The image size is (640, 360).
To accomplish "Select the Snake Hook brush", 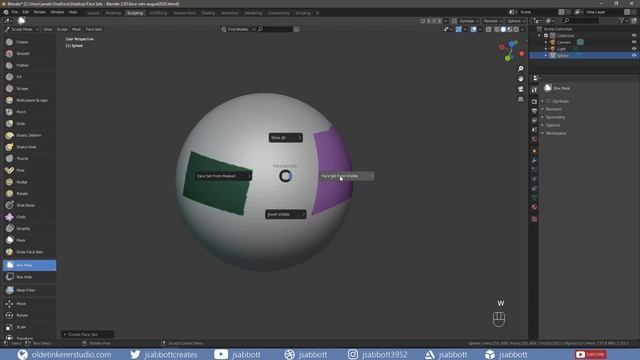I will [x=29, y=147].
